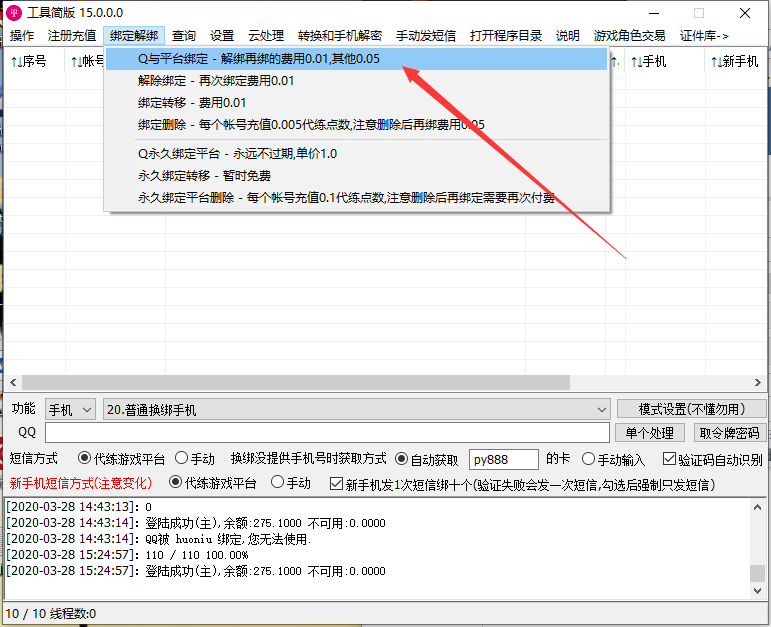Screen dimensions: 771x627
Task: Select 新手机短信方式 代练游戏平台 radio
Action: click(x=213, y=483)
